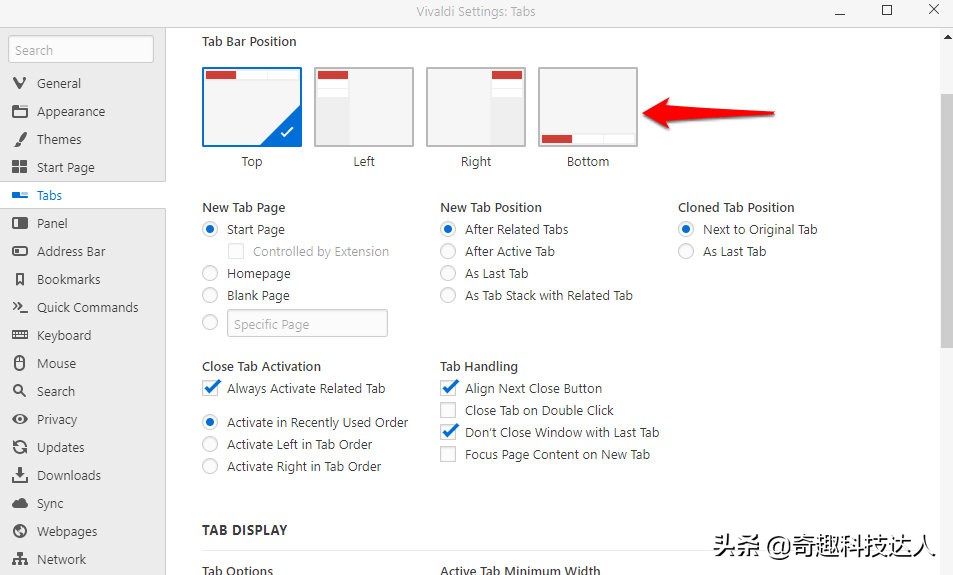Click the vertical scrollbar thumb
The image size is (953, 575).
coord(946,220)
